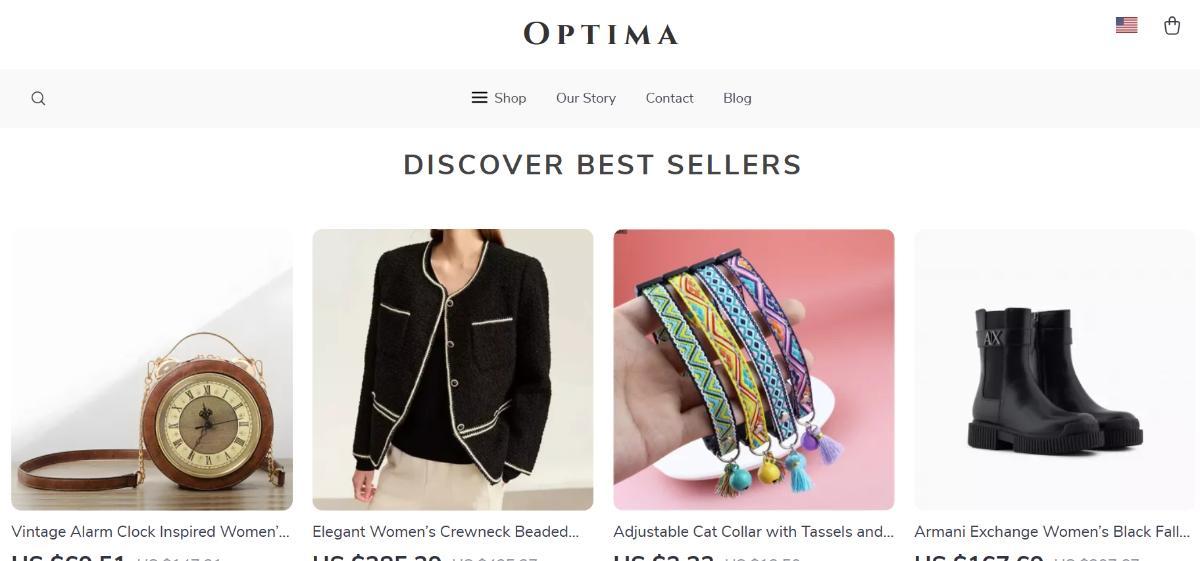
Task: Open the Contact page
Action: (669, 98)
